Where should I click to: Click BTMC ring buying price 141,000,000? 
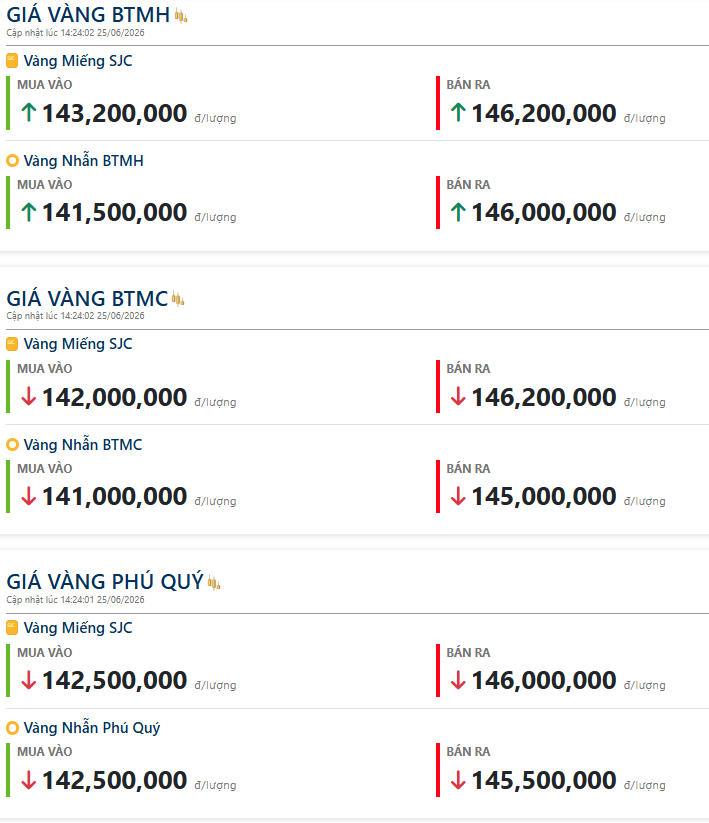point(114,497)
